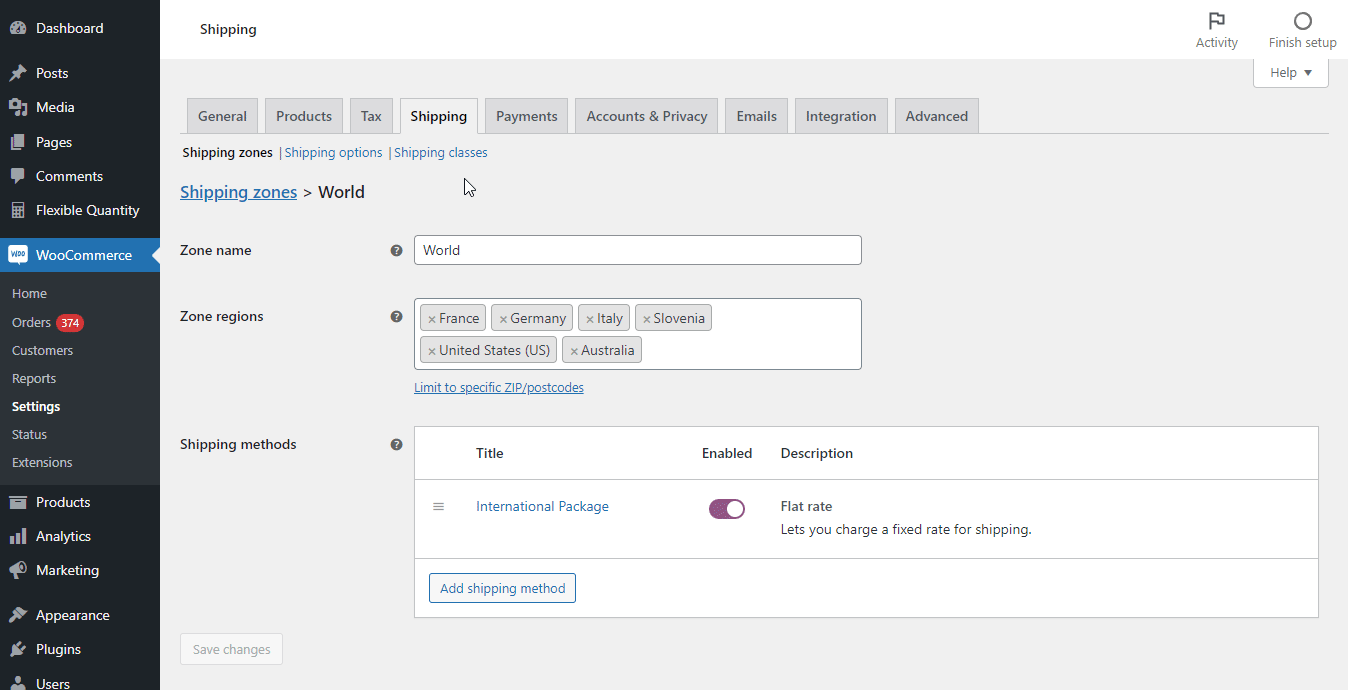
Task: Click Limit to specific ZIP/postcodes link
Action: [499, 387]
